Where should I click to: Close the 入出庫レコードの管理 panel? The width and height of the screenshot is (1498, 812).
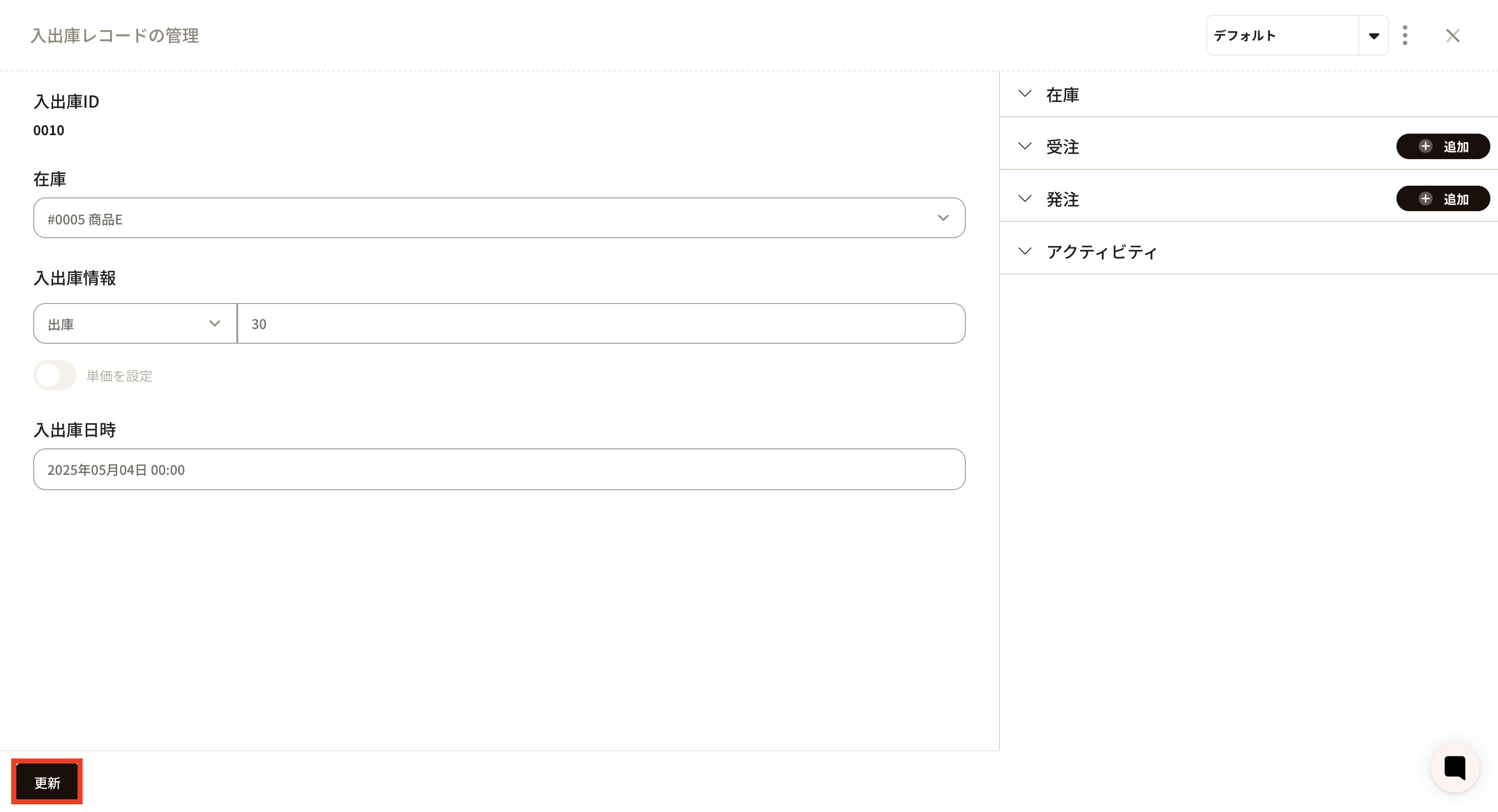[1453, 36]
